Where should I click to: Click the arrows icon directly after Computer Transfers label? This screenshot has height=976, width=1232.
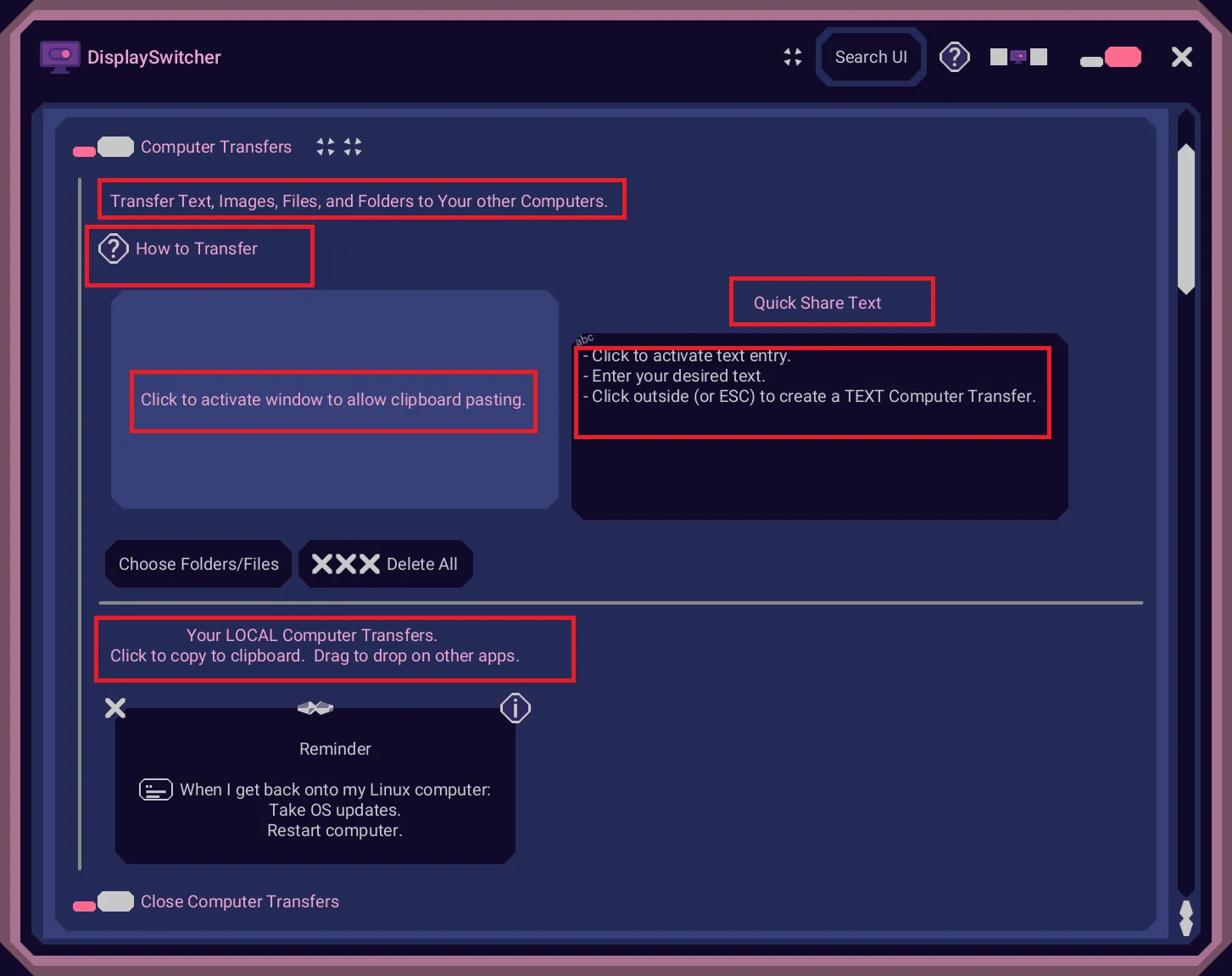coord(326,147)
